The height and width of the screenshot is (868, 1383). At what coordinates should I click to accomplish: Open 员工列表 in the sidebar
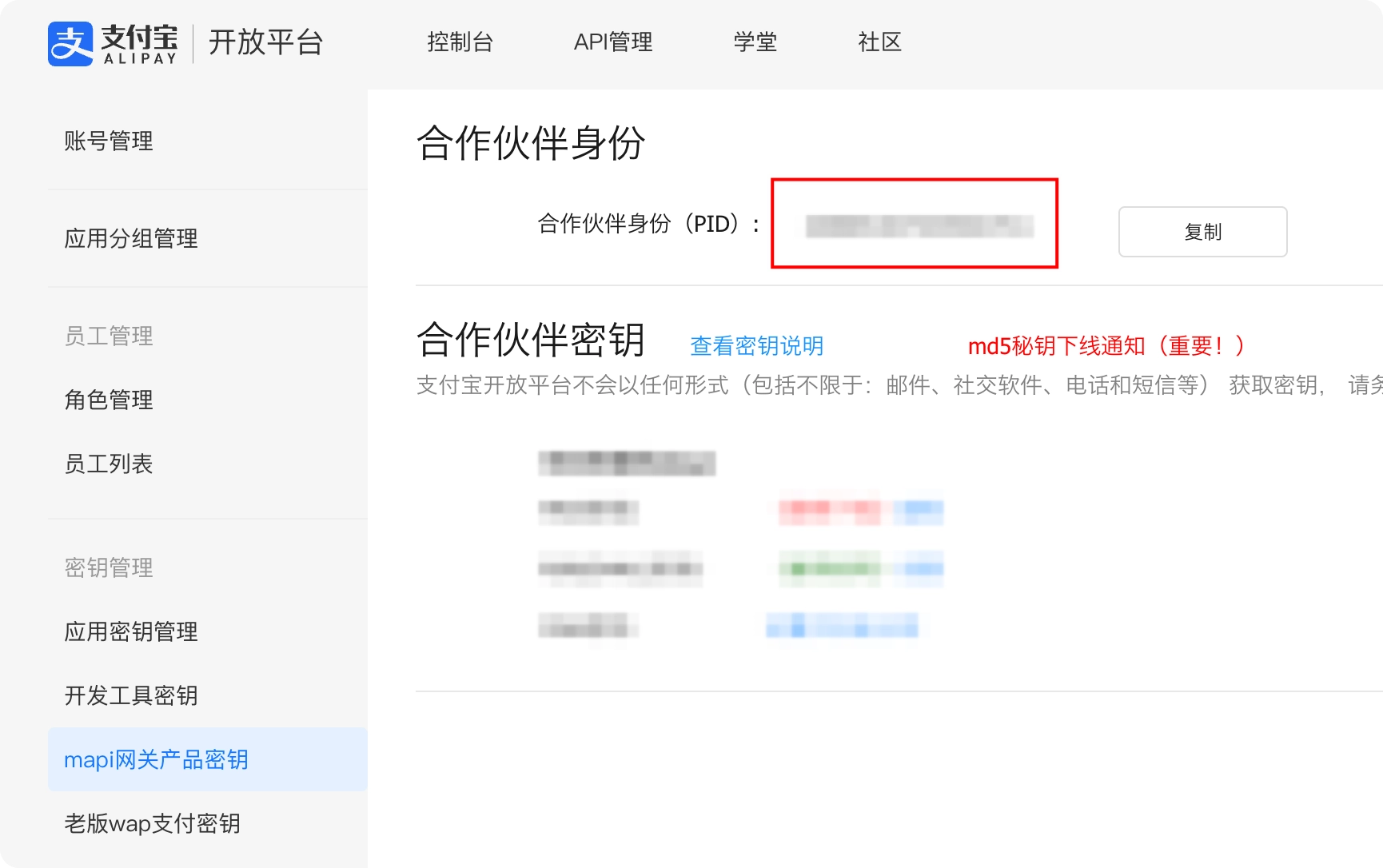(109, 464)
